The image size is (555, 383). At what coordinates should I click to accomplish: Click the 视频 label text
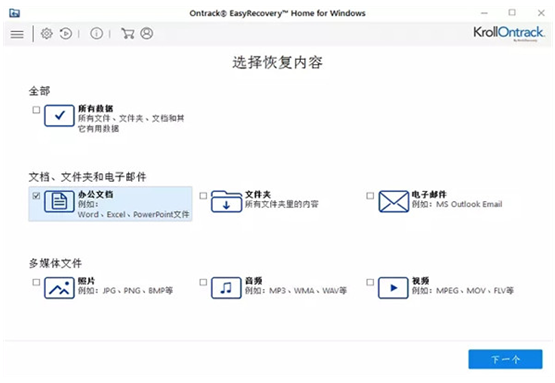click(421, 281)
